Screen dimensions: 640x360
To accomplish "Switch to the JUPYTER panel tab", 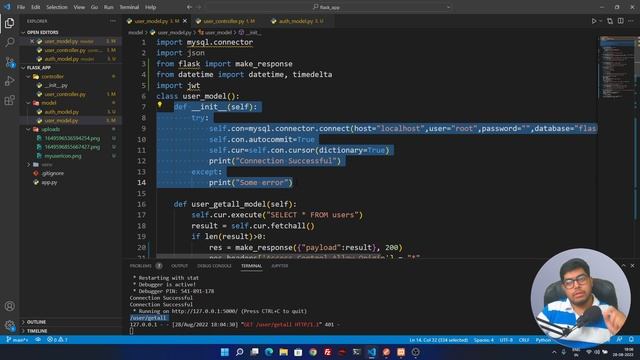I will pyautogui.click(x=280, y=266).
